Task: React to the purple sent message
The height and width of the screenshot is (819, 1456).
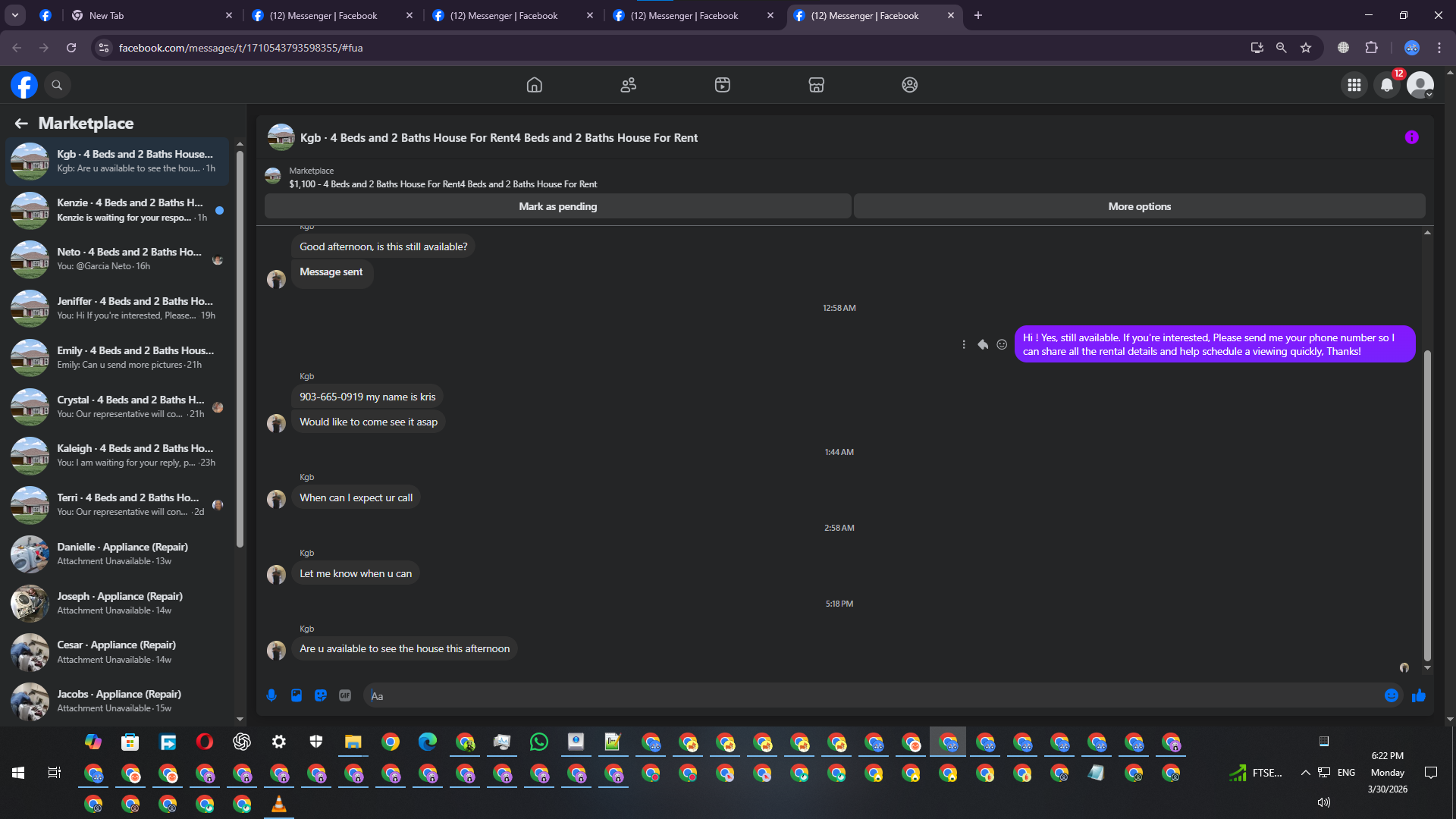Action: click(1002, 344)
